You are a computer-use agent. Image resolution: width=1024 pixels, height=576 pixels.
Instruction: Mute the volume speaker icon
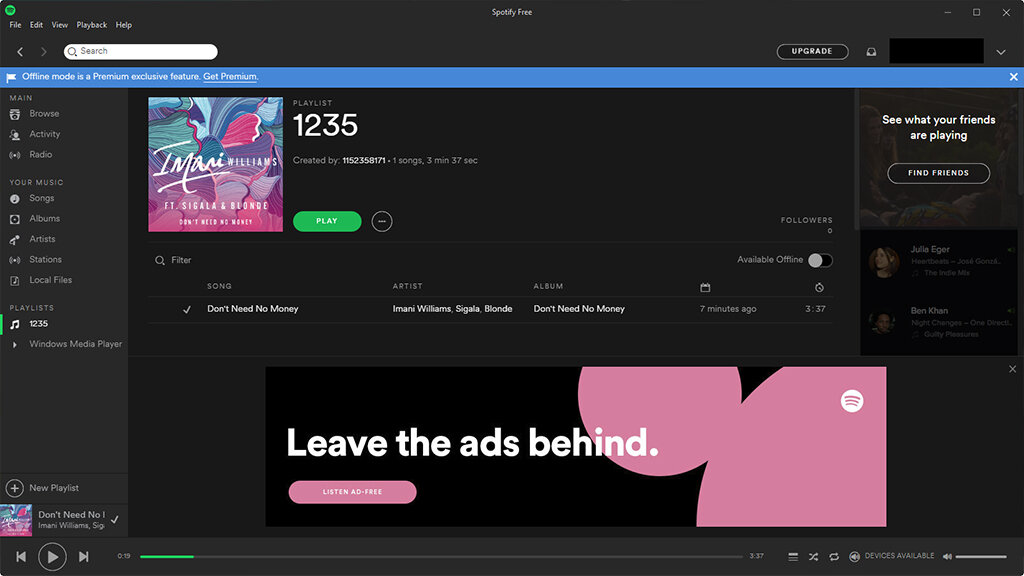click(947, 556)
